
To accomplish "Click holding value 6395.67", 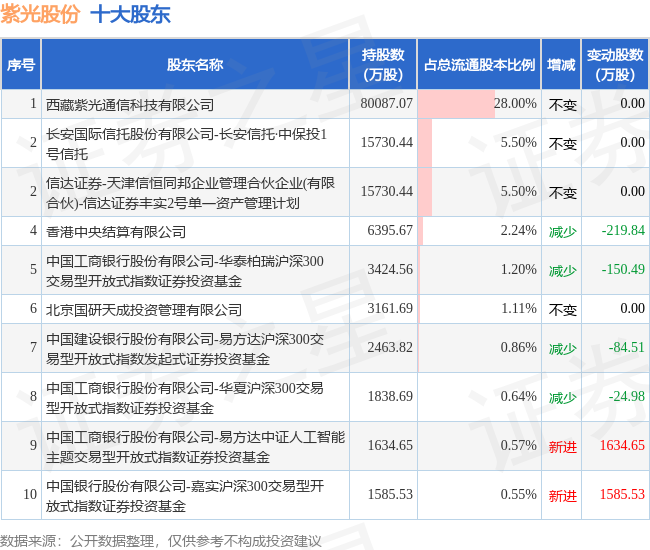I will [390, 230].
